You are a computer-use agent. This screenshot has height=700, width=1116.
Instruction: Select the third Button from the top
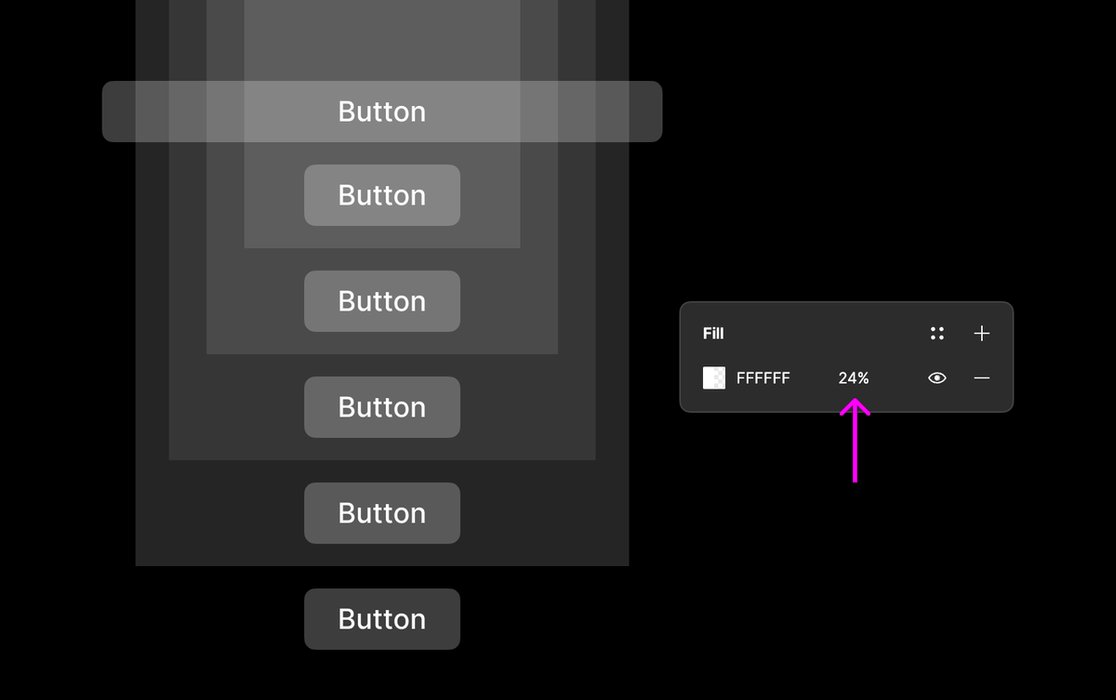pos(382,301)
